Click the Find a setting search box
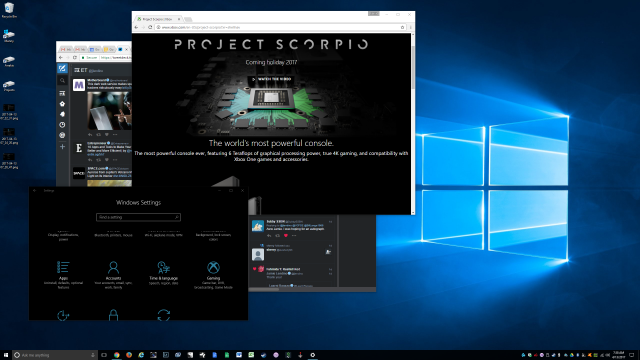The image size is (640, 360). [x=138, y=217]
